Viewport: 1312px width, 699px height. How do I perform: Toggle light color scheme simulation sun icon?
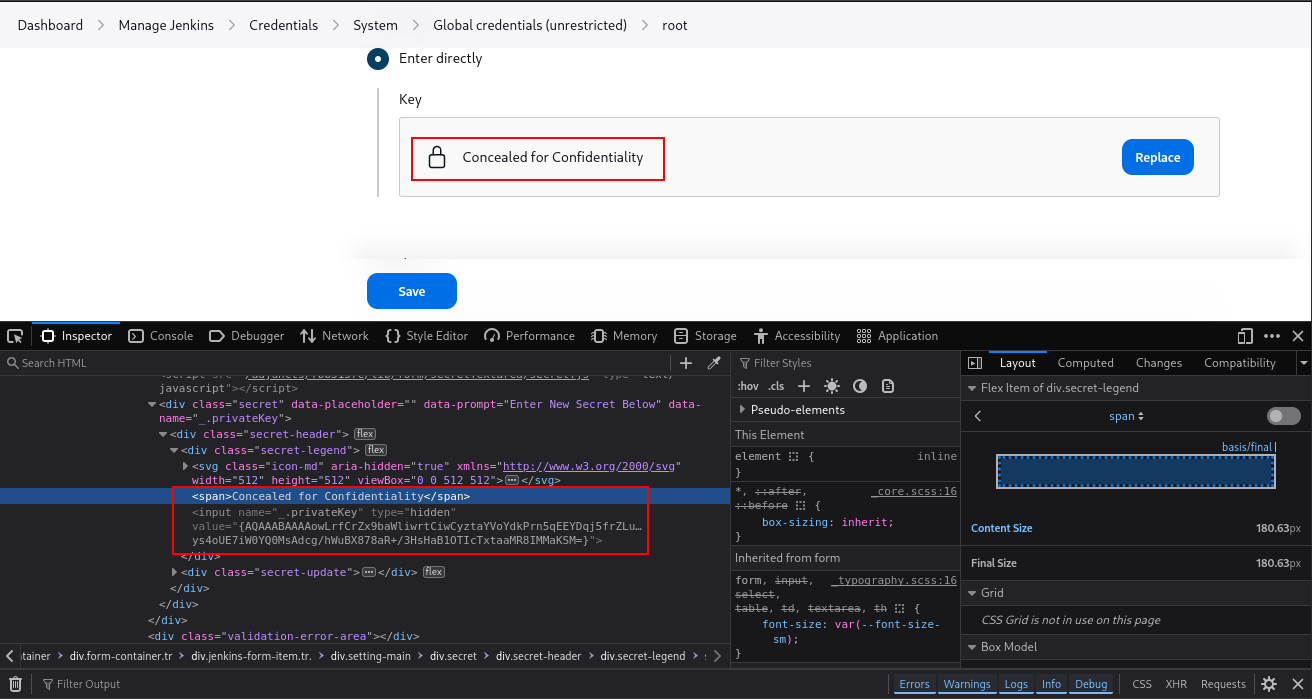[831, 386]
